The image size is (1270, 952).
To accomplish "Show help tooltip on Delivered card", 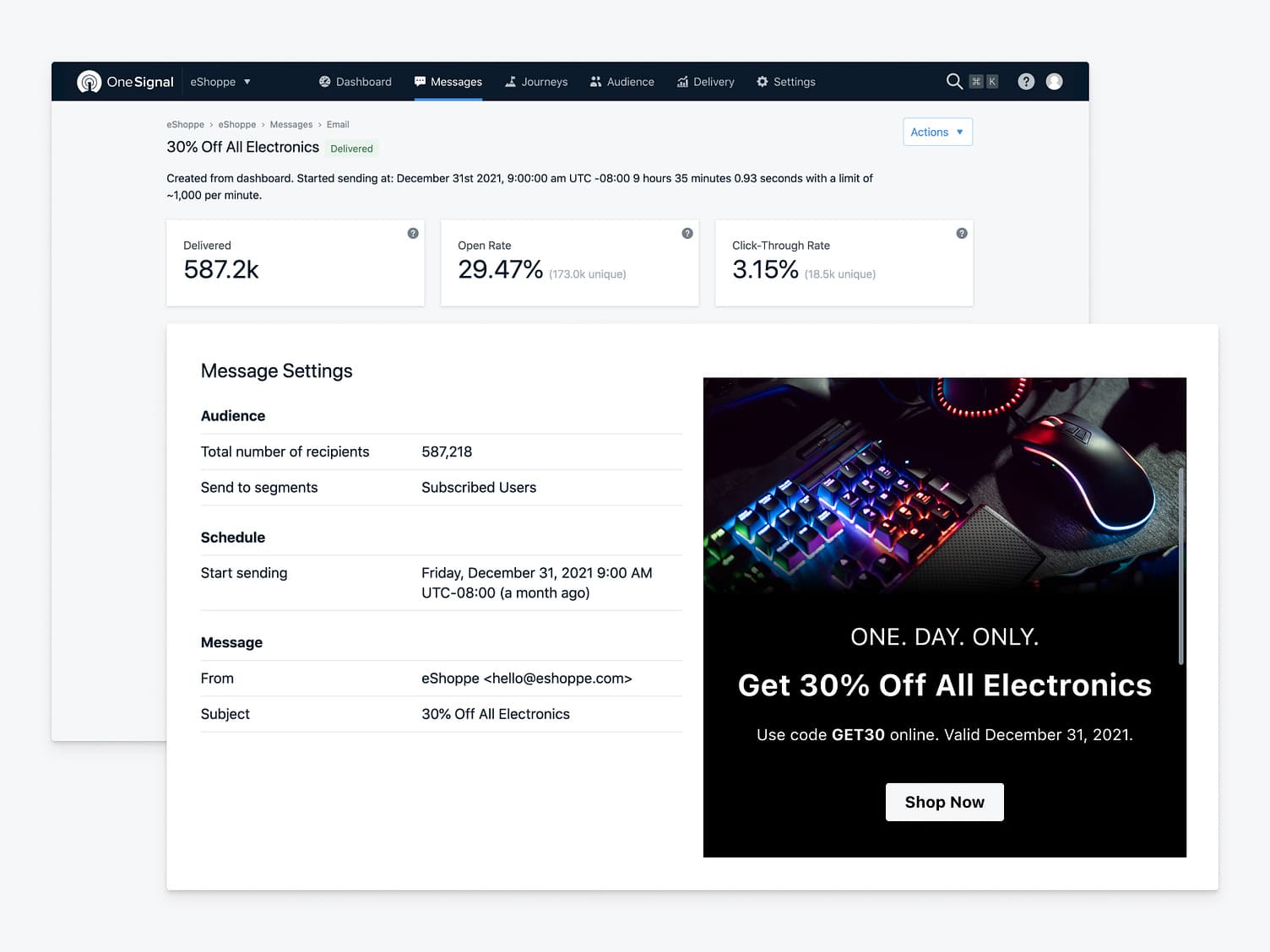I will pyautogui.click(x=413, y=233).
